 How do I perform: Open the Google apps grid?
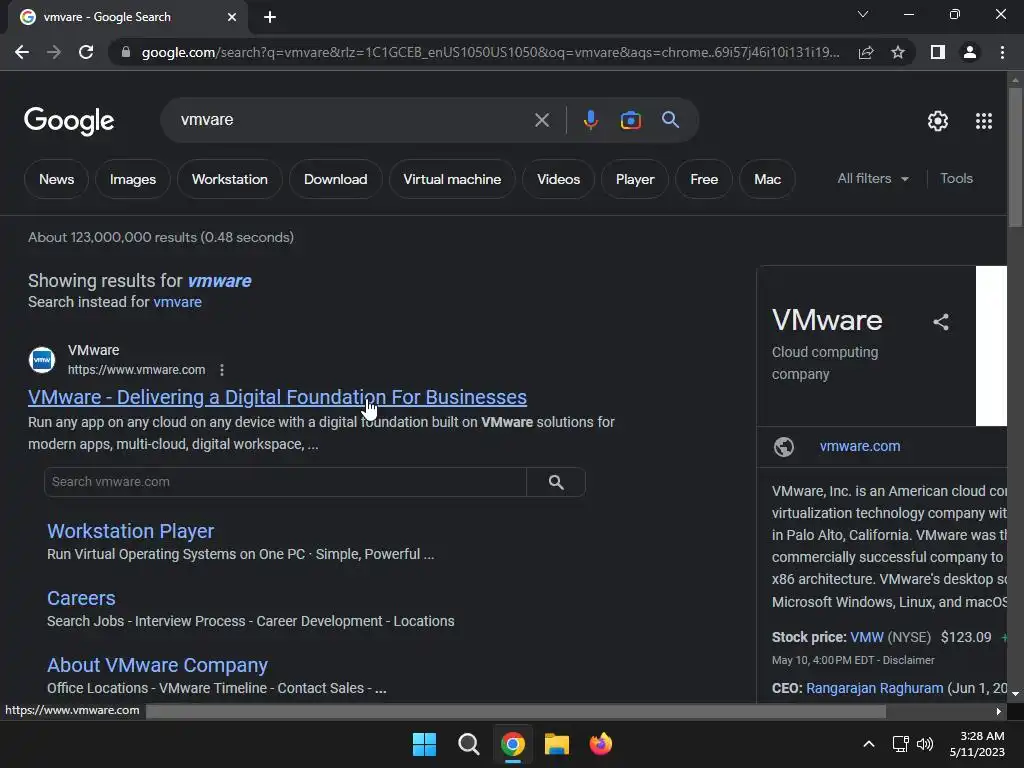click(x=984, y=121)
